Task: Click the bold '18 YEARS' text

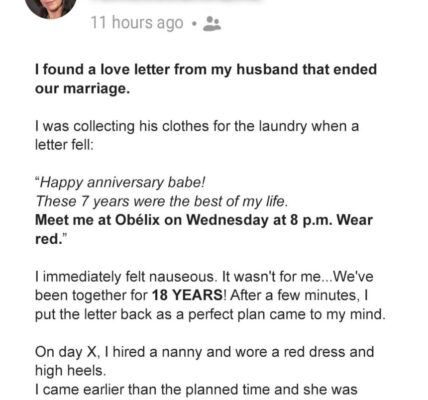Action: [187, 295]
